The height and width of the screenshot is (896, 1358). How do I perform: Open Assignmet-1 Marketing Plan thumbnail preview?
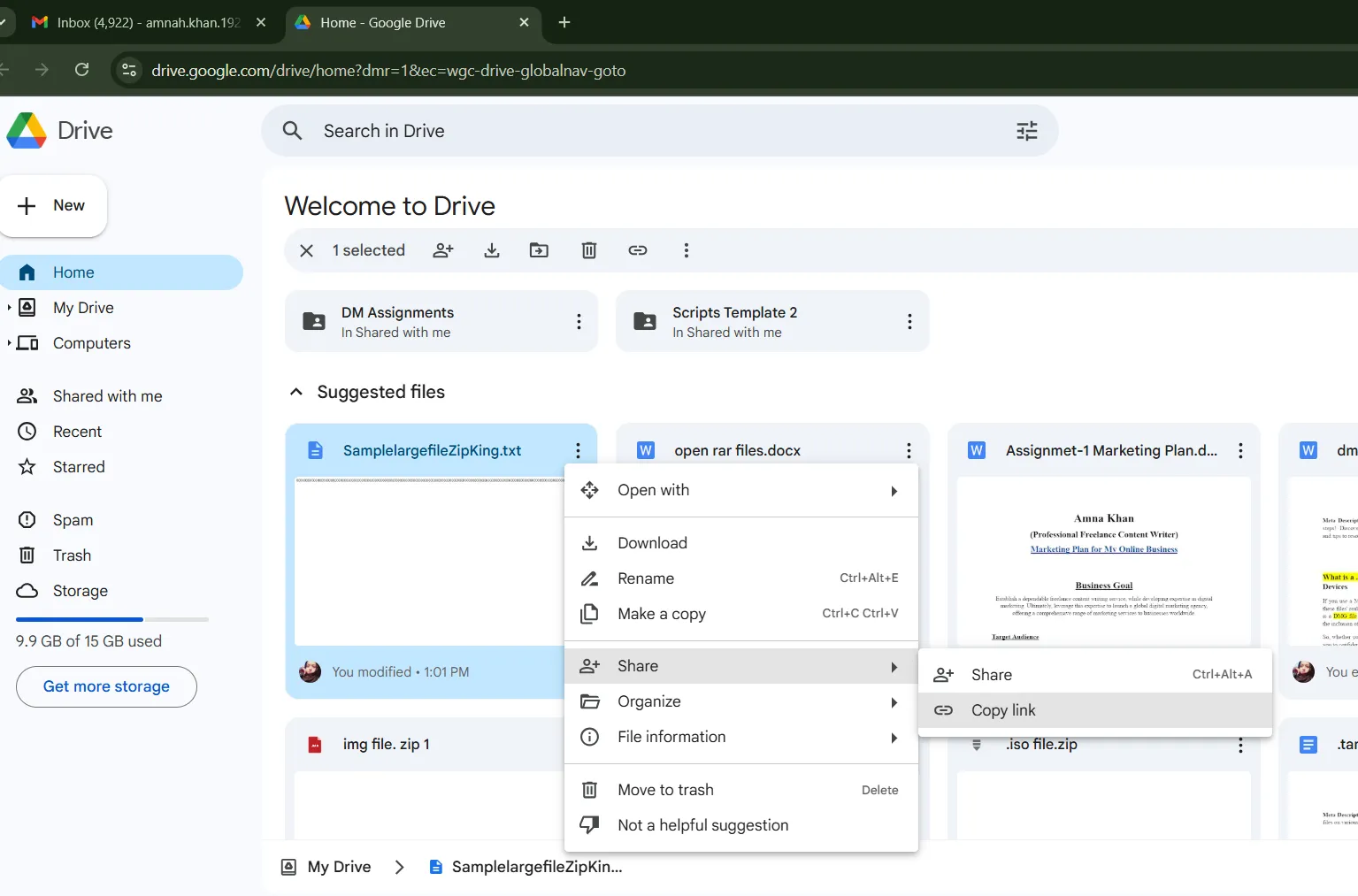point(1104,561)
